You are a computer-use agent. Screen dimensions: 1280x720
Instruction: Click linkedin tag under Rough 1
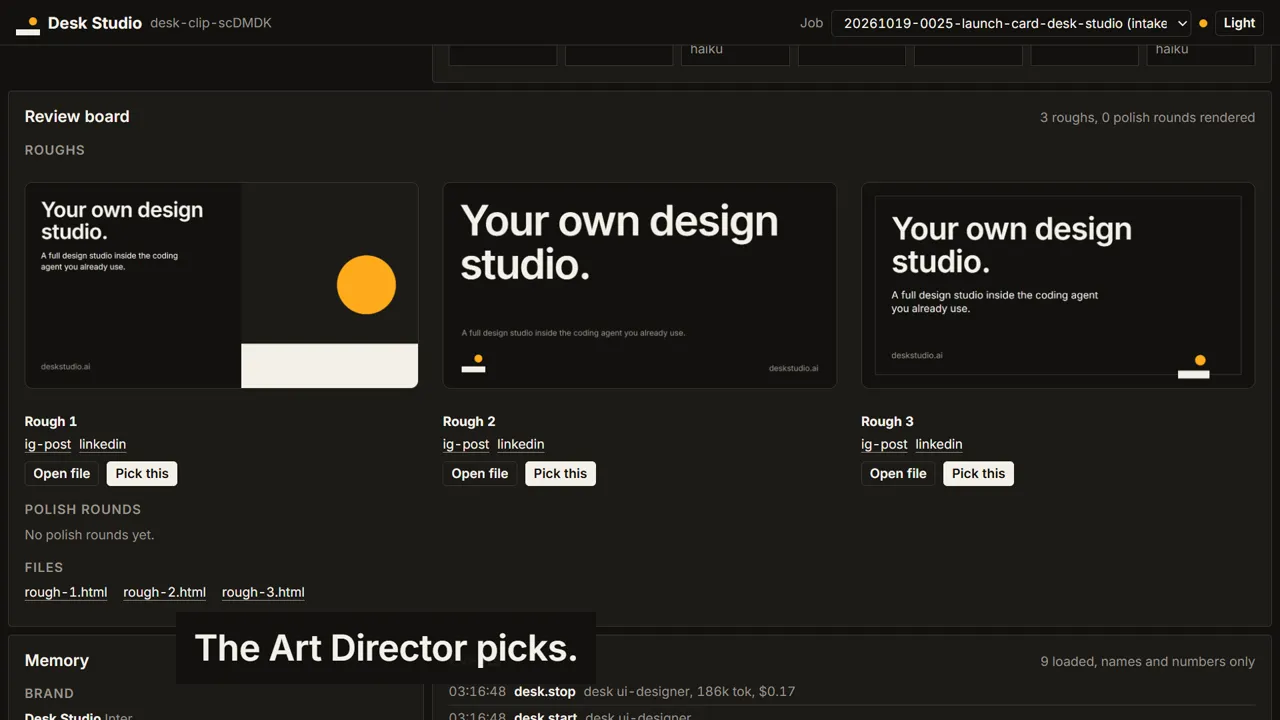tap(103, 444)
